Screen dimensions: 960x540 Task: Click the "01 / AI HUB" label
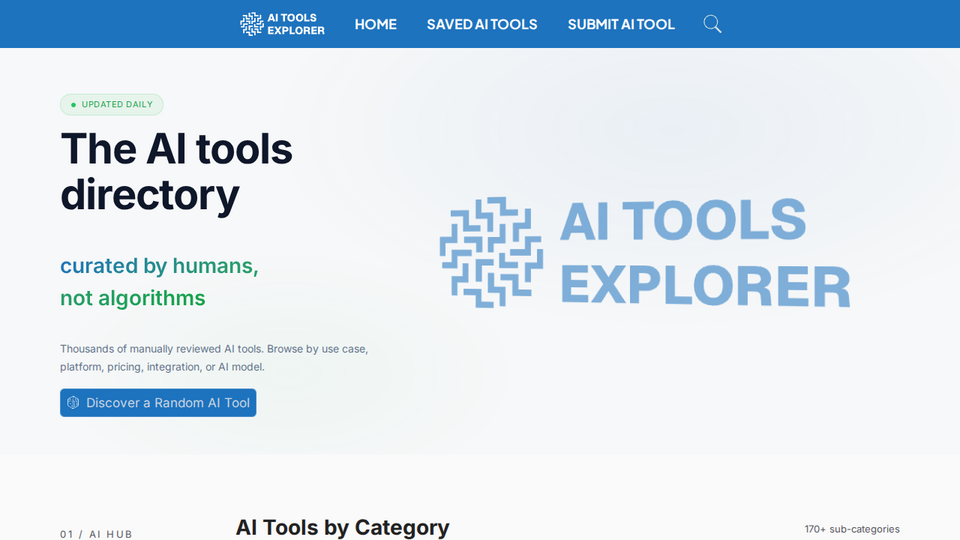point(96,534)
